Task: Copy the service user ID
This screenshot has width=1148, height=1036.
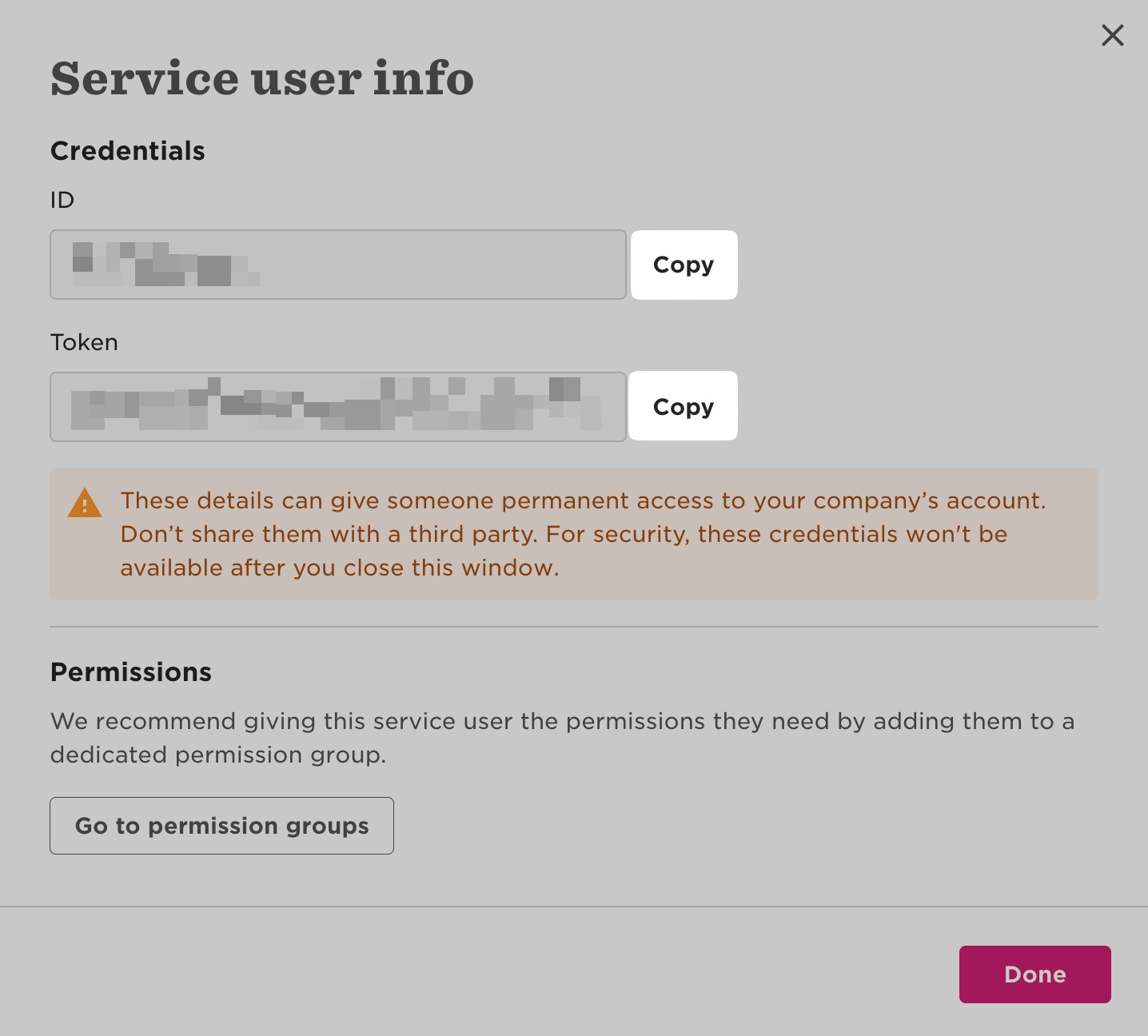Action: tap(684, 265)
